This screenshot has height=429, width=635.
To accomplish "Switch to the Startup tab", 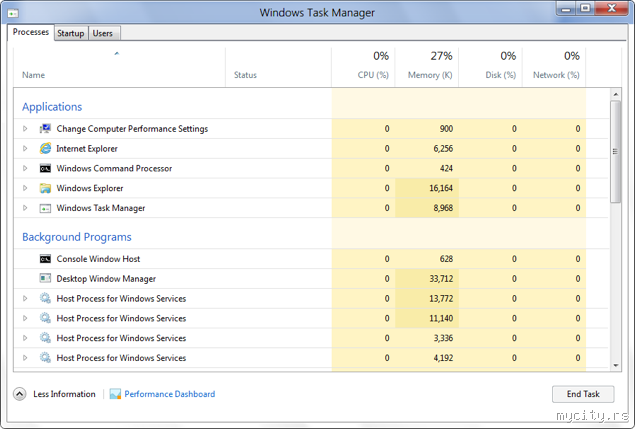I will tap(70, 33).
